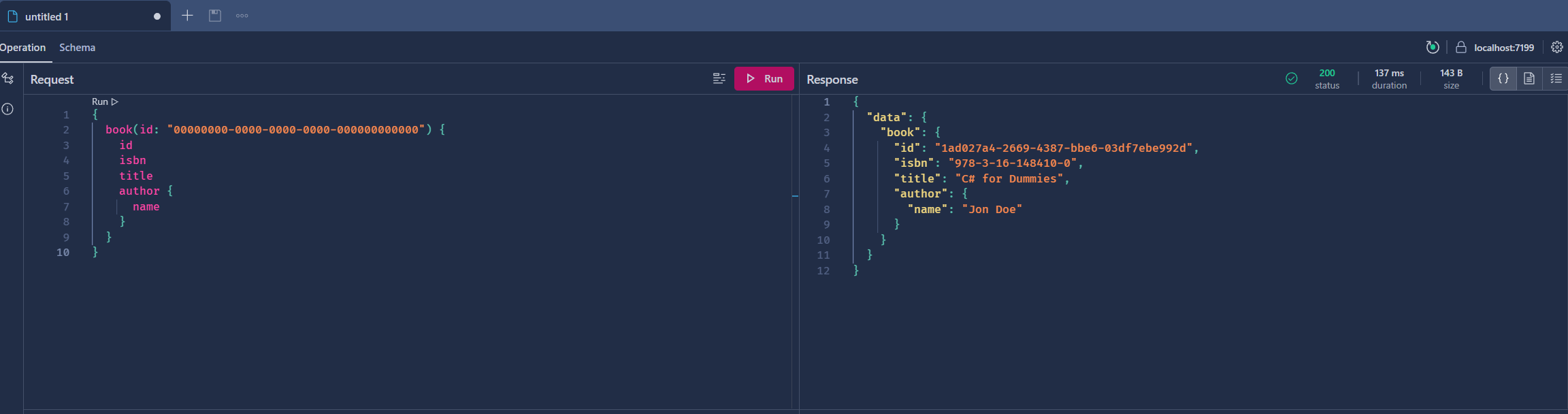Screen dimensions: 1568x414
Task: Save the current document
Action: pyautogui.click(x=215, y=15)
